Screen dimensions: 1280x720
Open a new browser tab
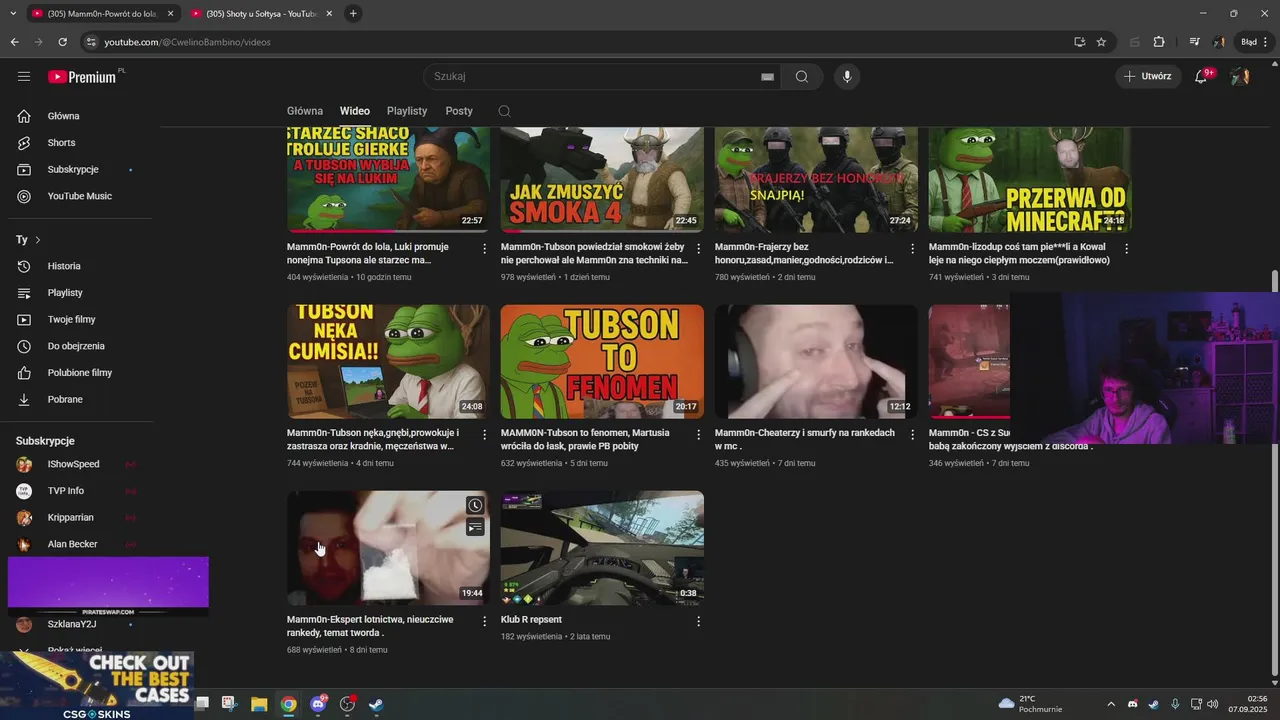353,14
